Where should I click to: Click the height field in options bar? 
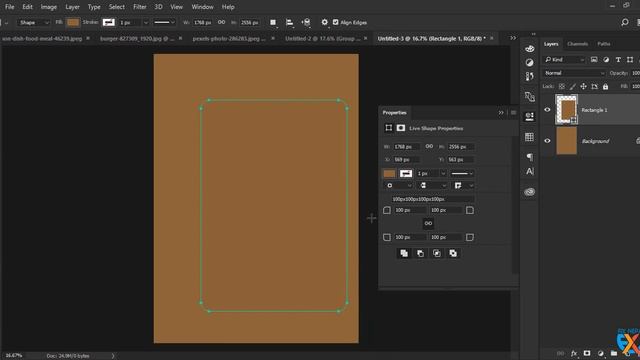click(x=249, y=22)
